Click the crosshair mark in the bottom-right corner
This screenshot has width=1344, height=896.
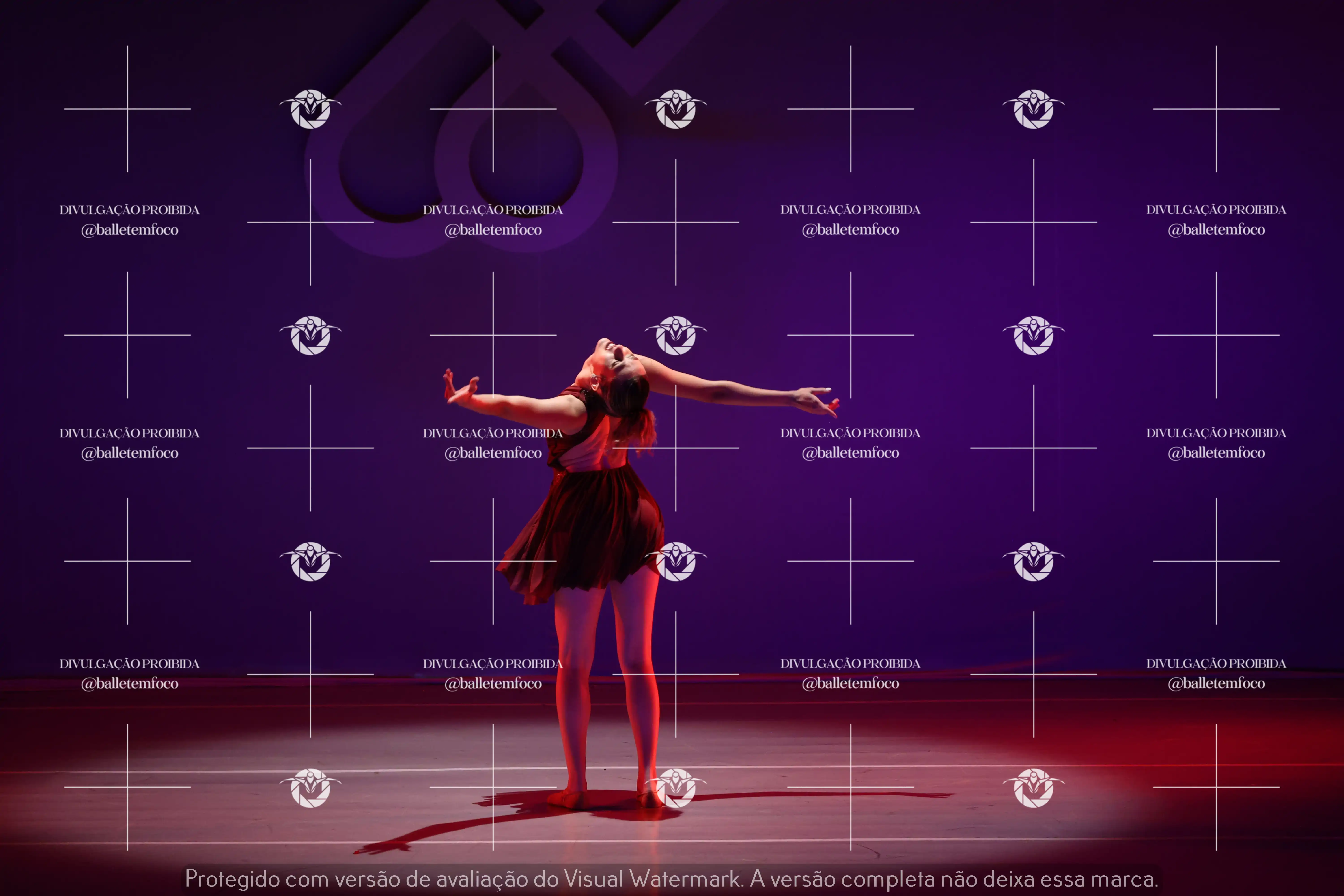point(1216,787)
